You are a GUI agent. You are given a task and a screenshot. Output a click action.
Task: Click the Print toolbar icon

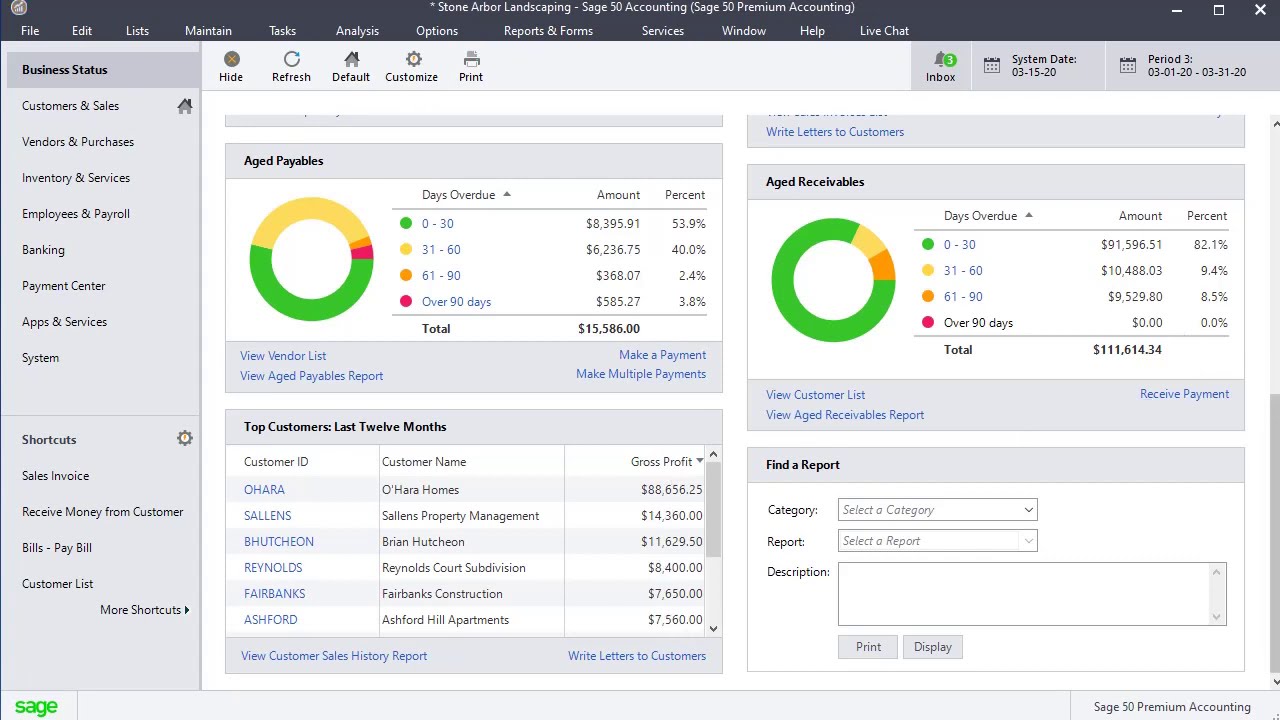(x=471, y=60)
